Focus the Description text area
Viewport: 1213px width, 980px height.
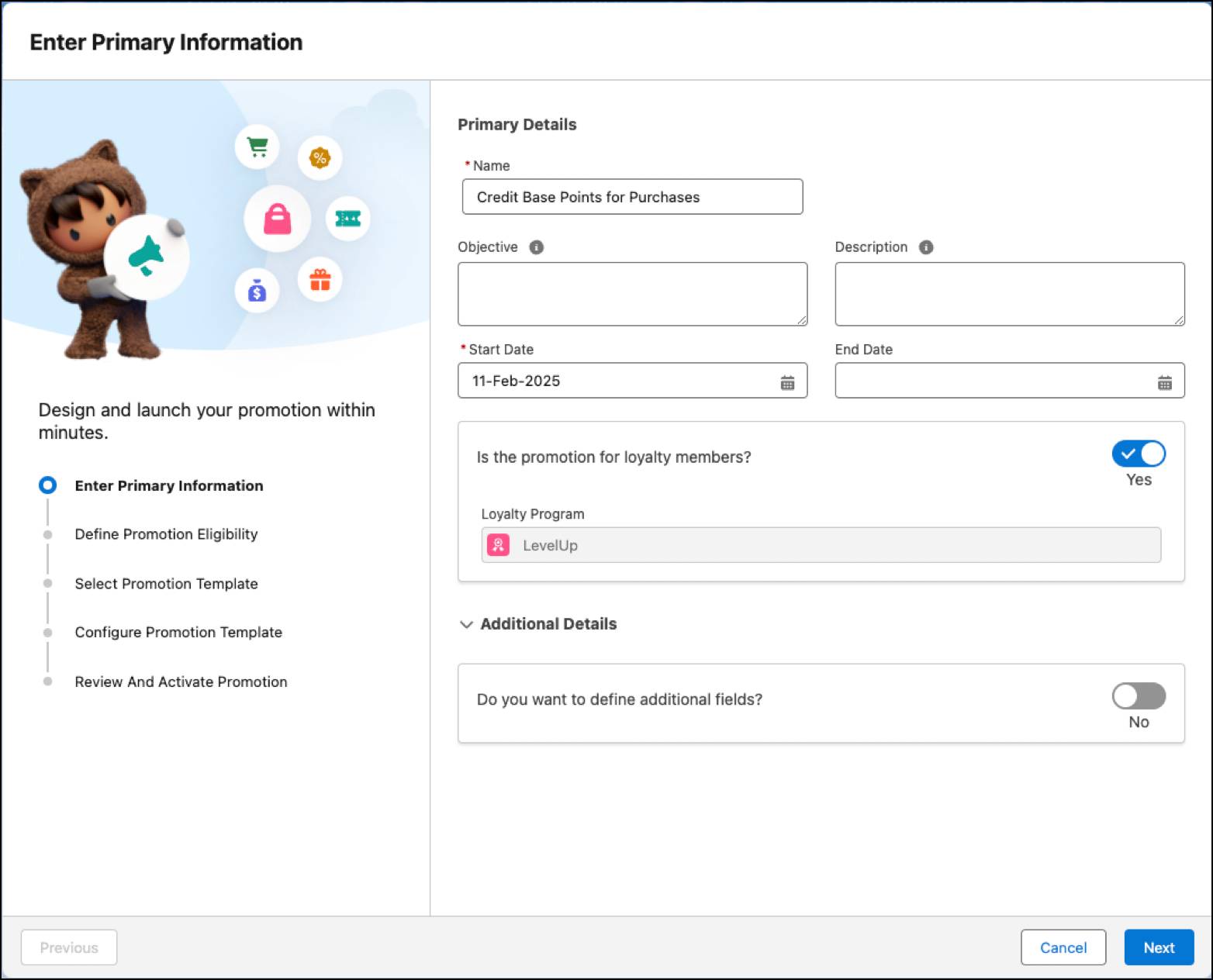[x=1010, y=294]
